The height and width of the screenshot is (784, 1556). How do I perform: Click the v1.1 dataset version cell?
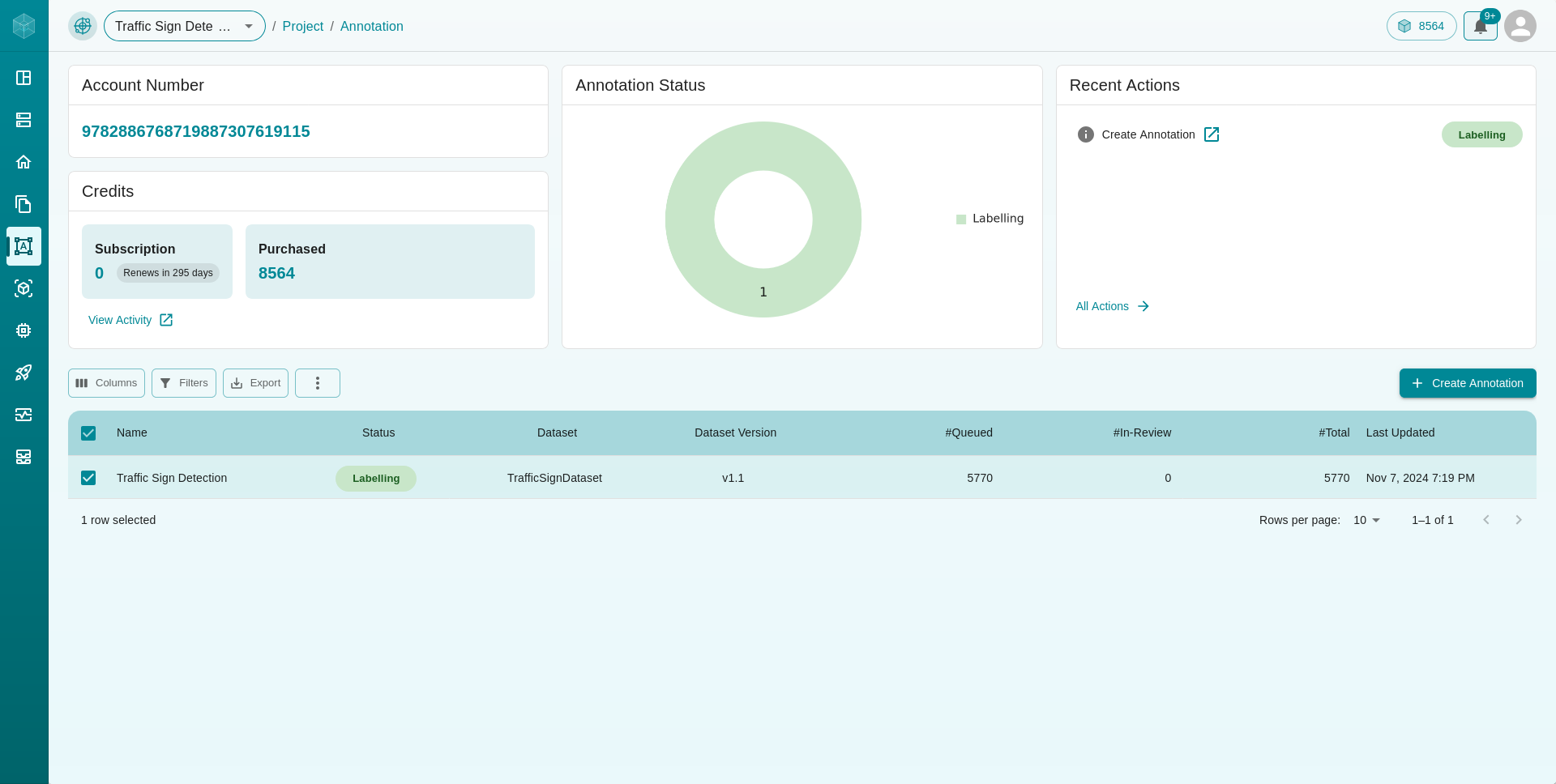(x=733, y=478)
